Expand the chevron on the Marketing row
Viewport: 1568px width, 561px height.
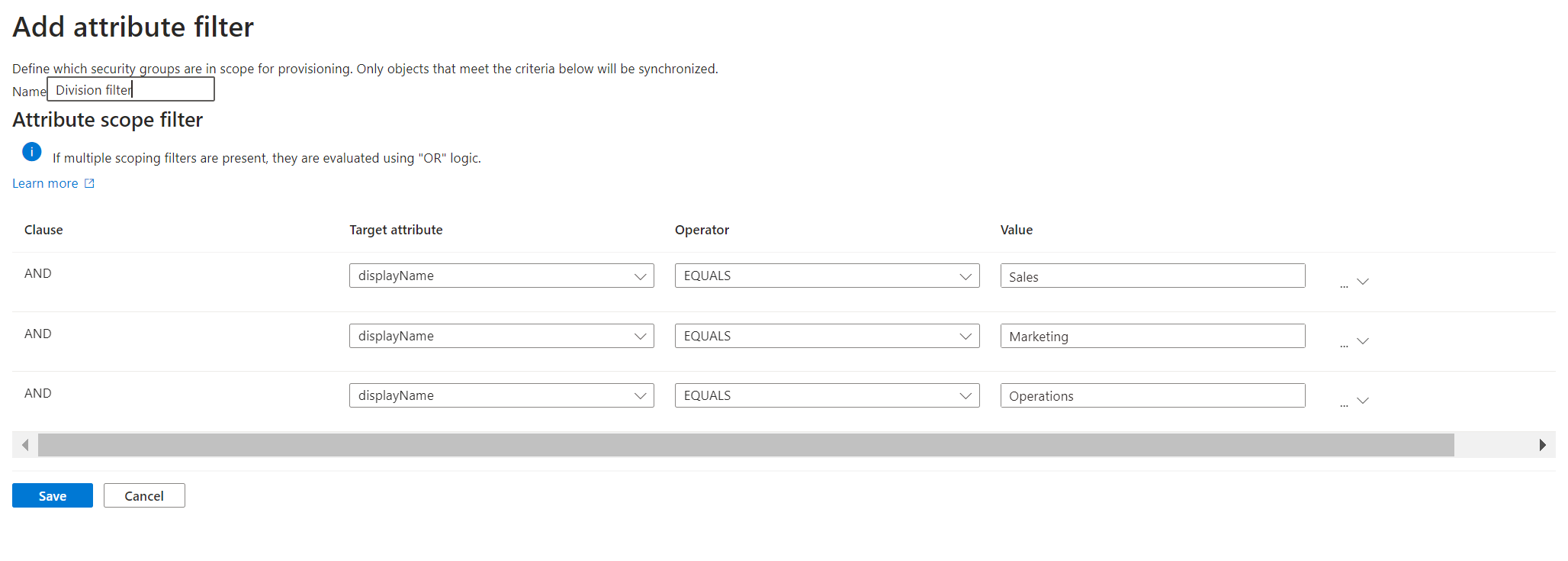(x=1363, y=341)
